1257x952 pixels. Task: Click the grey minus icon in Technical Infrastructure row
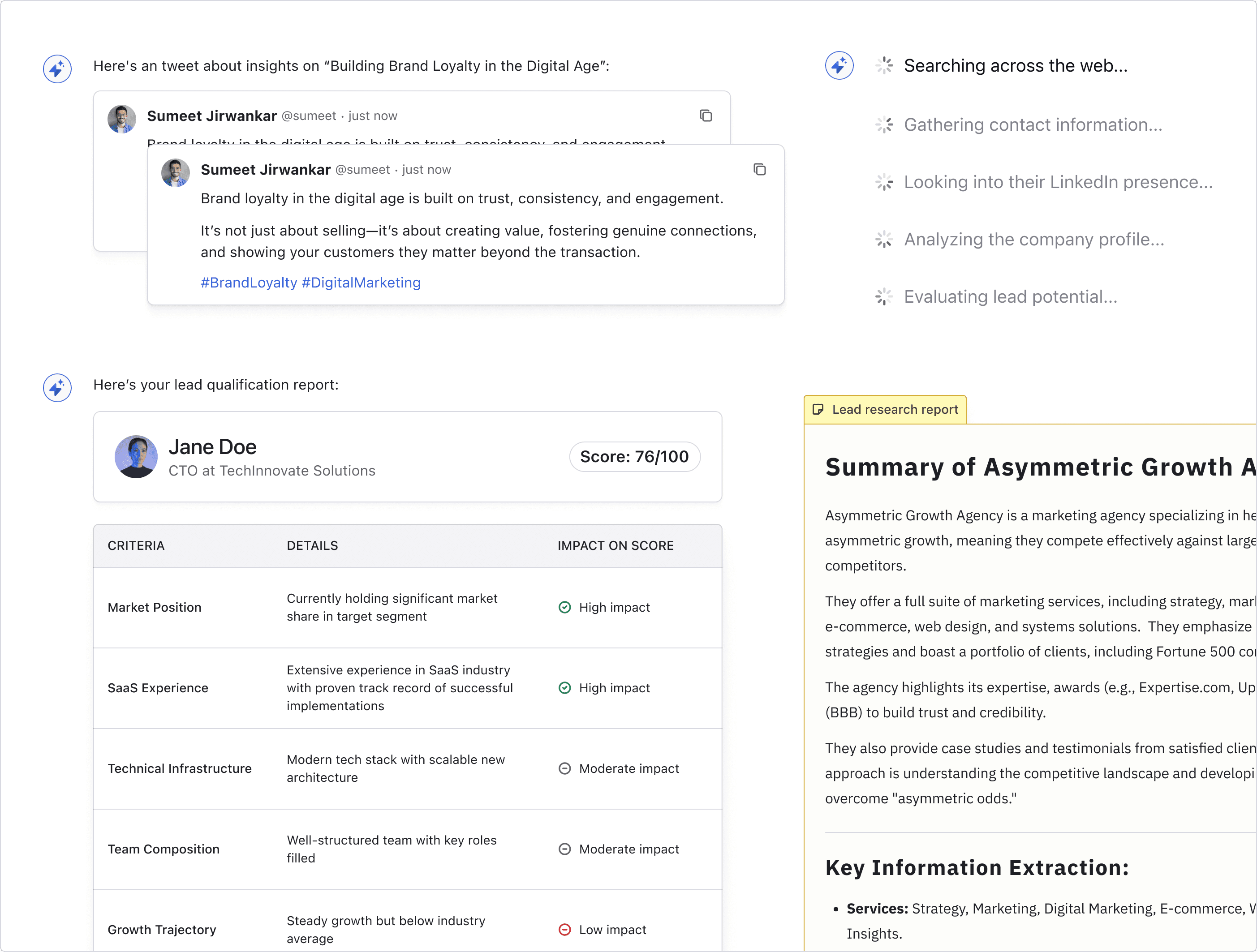pyautogui.click(x=564, y=768)
